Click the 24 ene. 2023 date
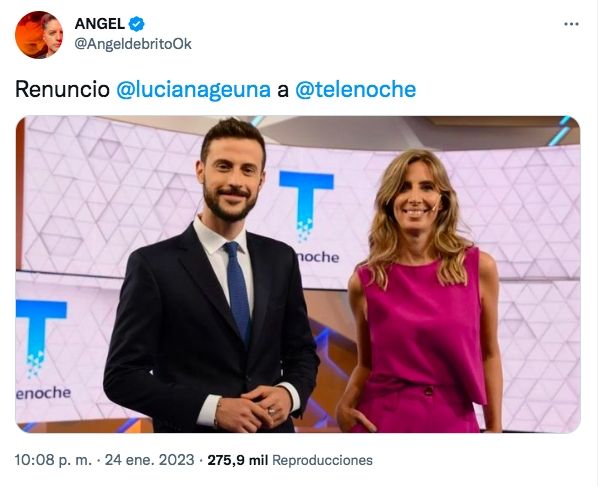Screen dimensions: 600x486 click(x=149, y=460)
